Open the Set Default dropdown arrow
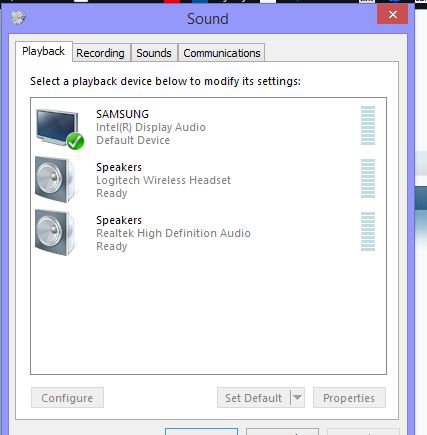 297,397
